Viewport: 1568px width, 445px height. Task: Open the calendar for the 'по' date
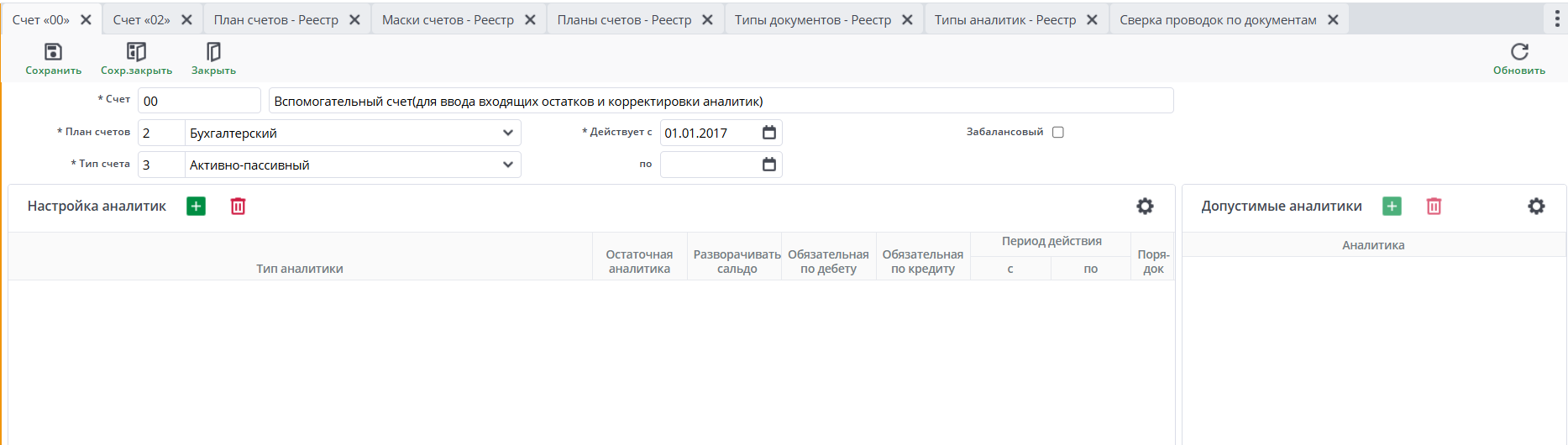(768, 165)
